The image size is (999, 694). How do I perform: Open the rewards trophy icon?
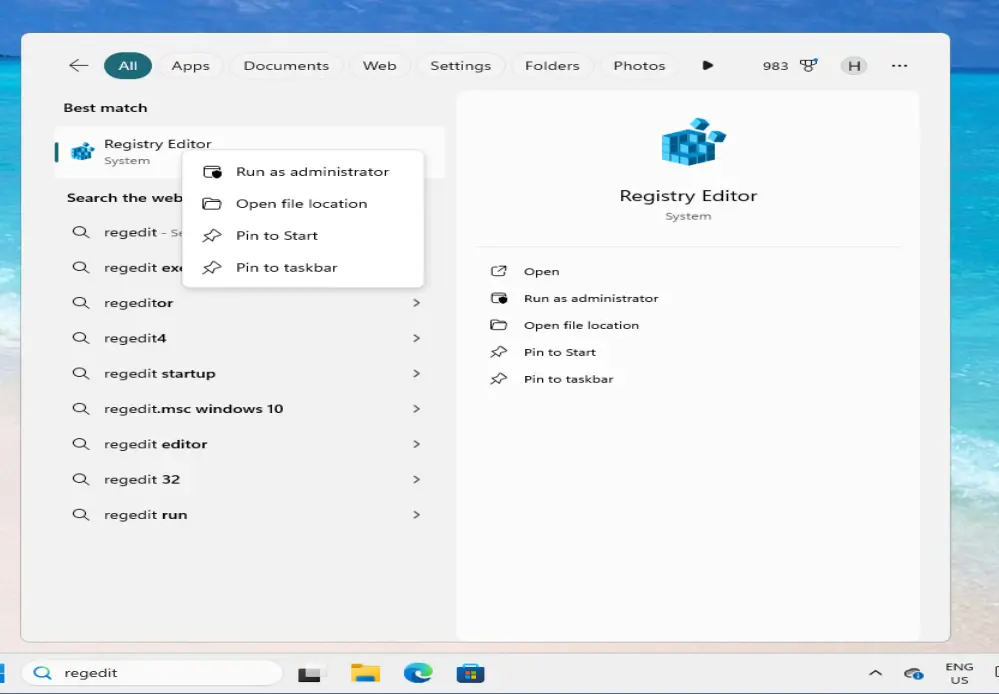tap(809, 65)
